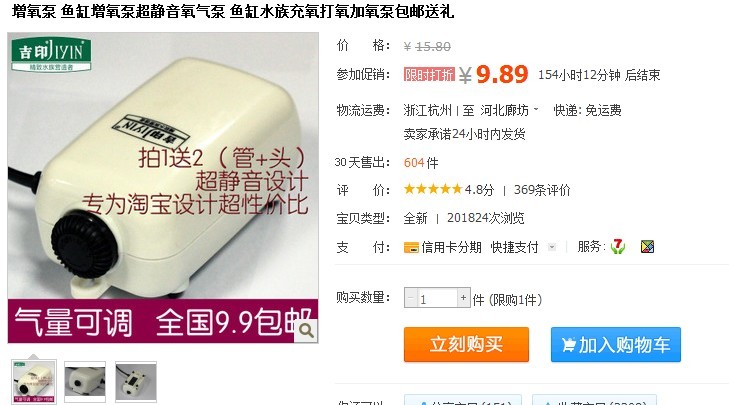Click the JIYIN brand logo on image
The width and height of the screenshot is (729, 405).
point(51,54)
